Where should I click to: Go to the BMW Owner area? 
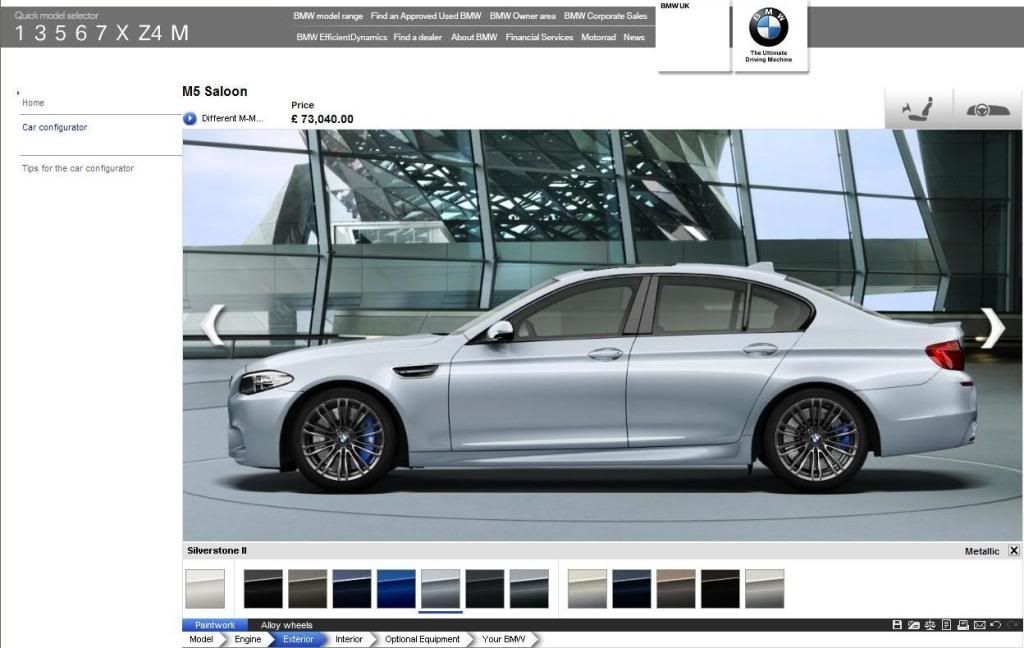click(x=522, y=16)
